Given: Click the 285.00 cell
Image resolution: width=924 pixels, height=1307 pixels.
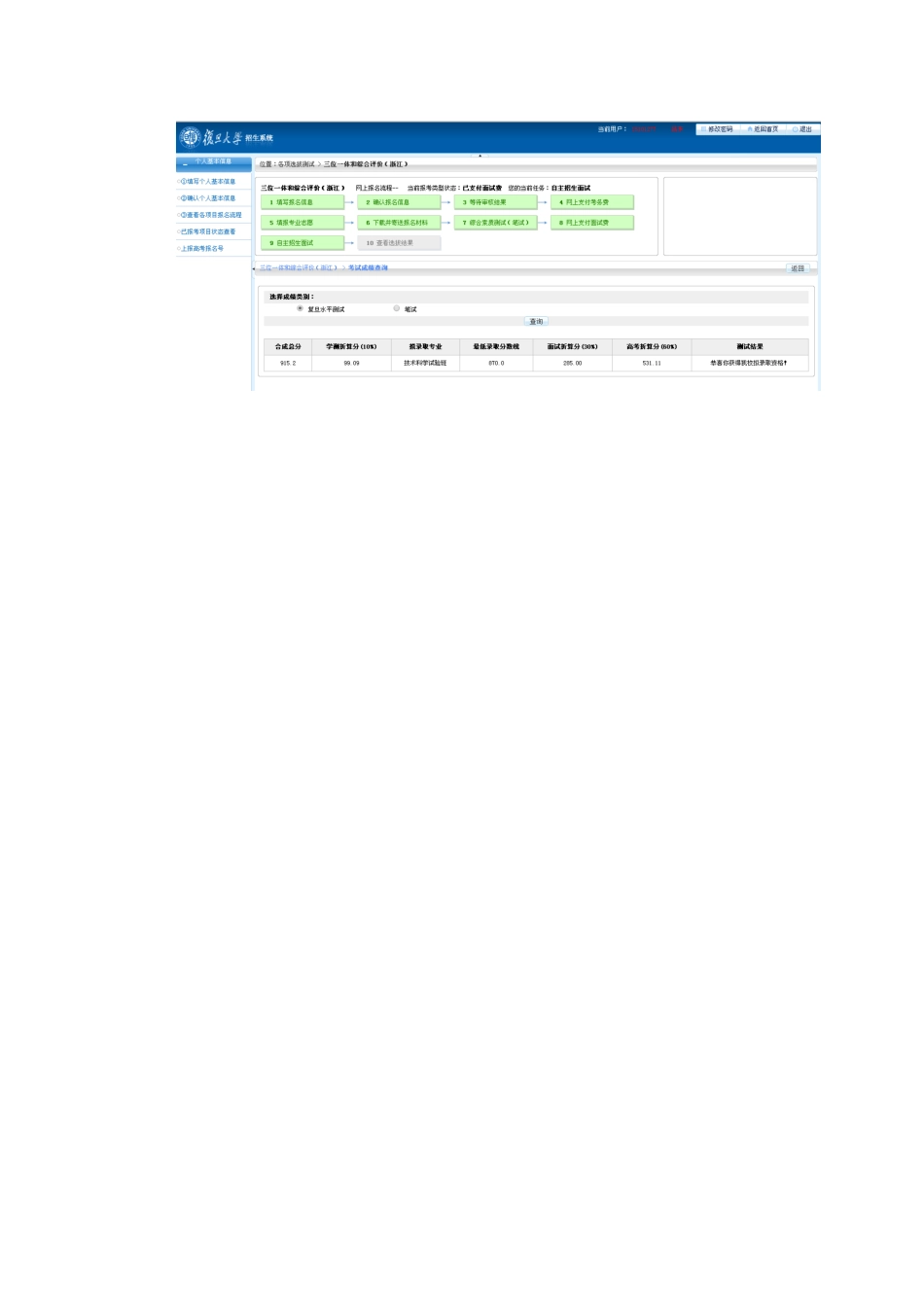Looking at the screenshot, I should pos(572,363).
